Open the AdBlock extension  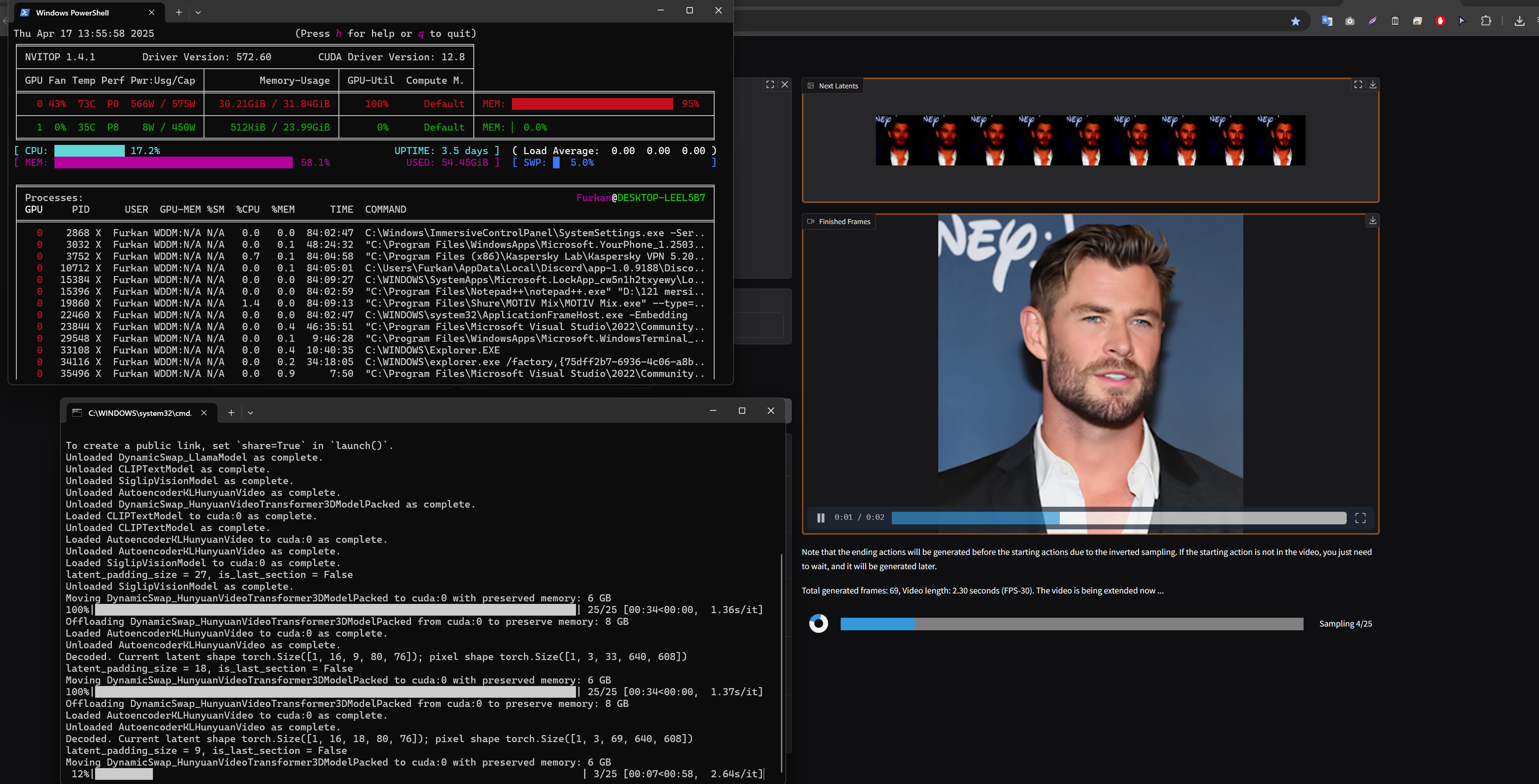[1440, 21]
